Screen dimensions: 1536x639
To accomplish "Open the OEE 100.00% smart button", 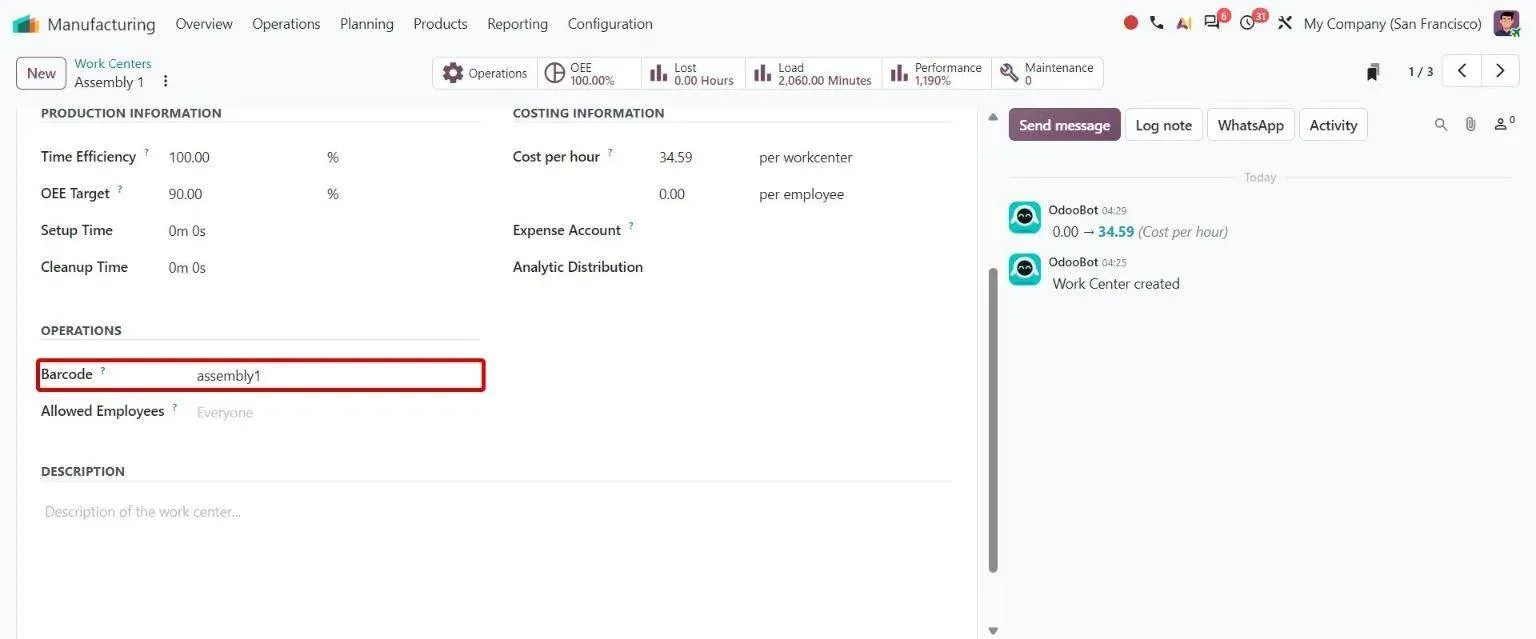I will 589,73.
